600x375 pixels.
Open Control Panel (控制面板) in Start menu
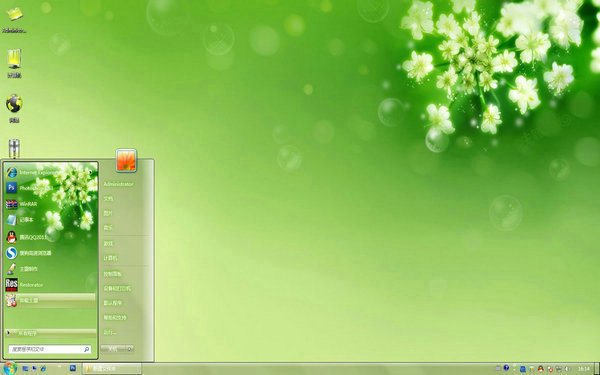tap(112, 274)
